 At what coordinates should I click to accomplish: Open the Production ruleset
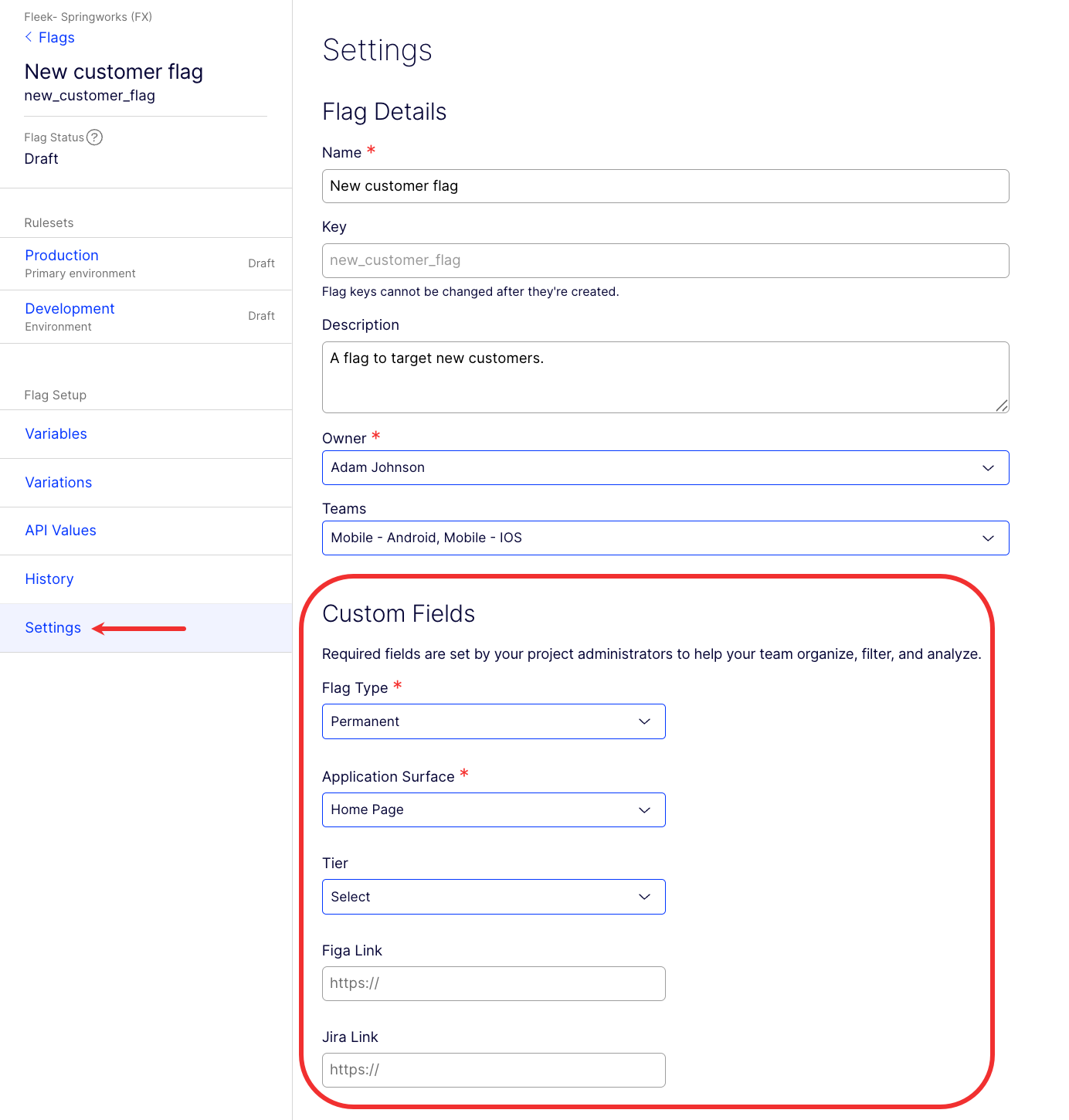(x=62, y=256)
